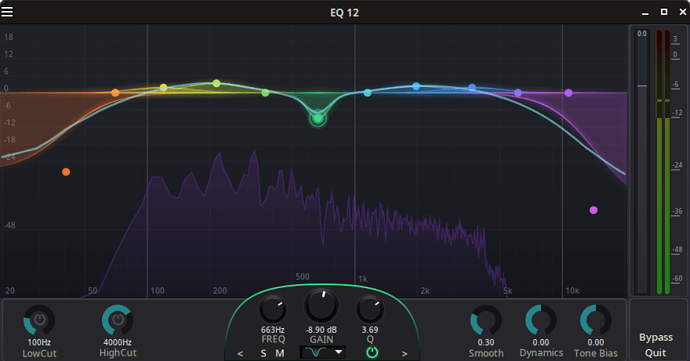The width and height of the screenshot is (690, 361).
Task: Click the Tone Bias knob
Action: [x=596, y=320]
